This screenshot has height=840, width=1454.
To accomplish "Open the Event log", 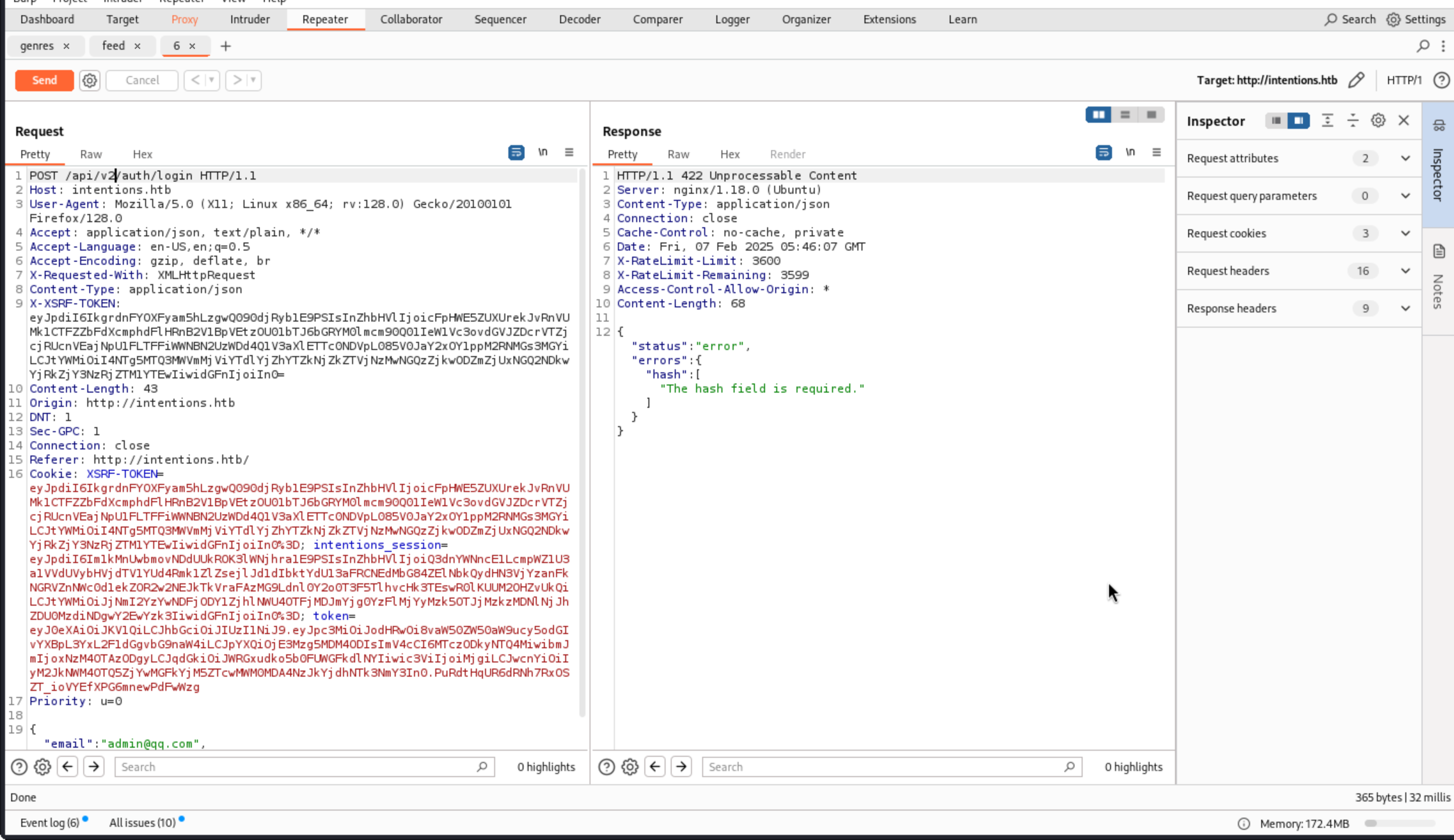I will click(50, 823).
